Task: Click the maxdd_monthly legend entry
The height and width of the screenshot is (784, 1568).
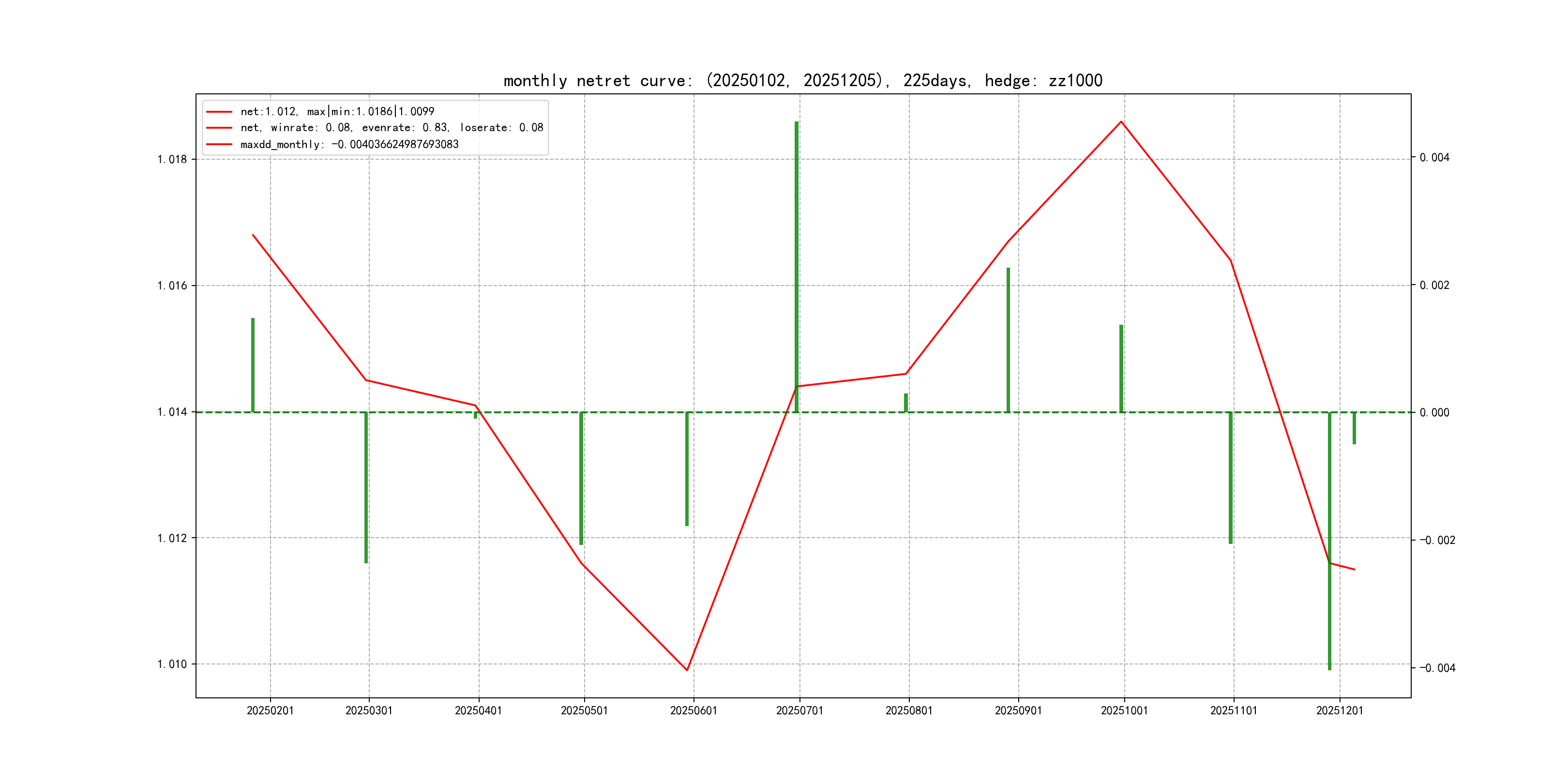Action: coord(349,144)
